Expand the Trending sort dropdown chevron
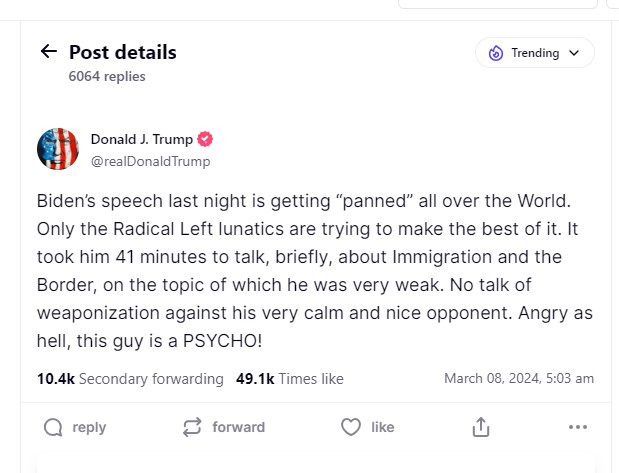 click(573, 53)
